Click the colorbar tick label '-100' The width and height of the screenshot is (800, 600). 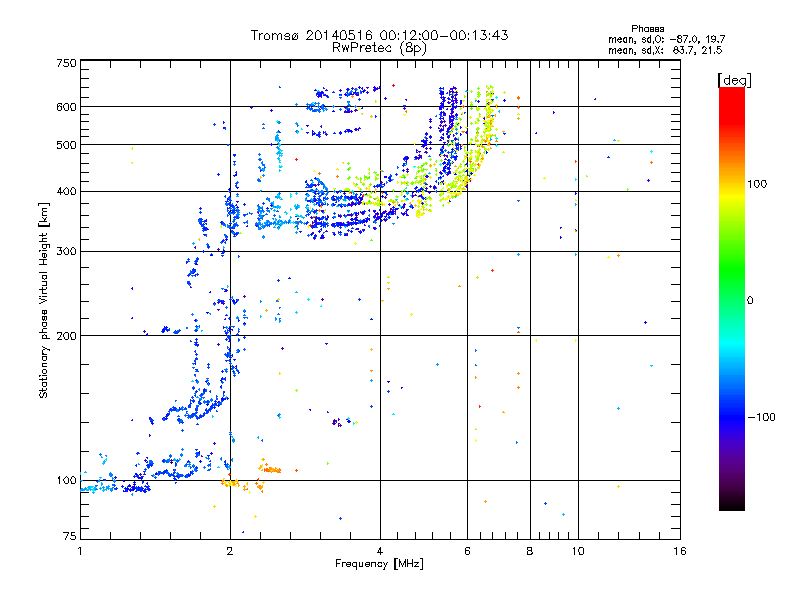coord(761,417)
